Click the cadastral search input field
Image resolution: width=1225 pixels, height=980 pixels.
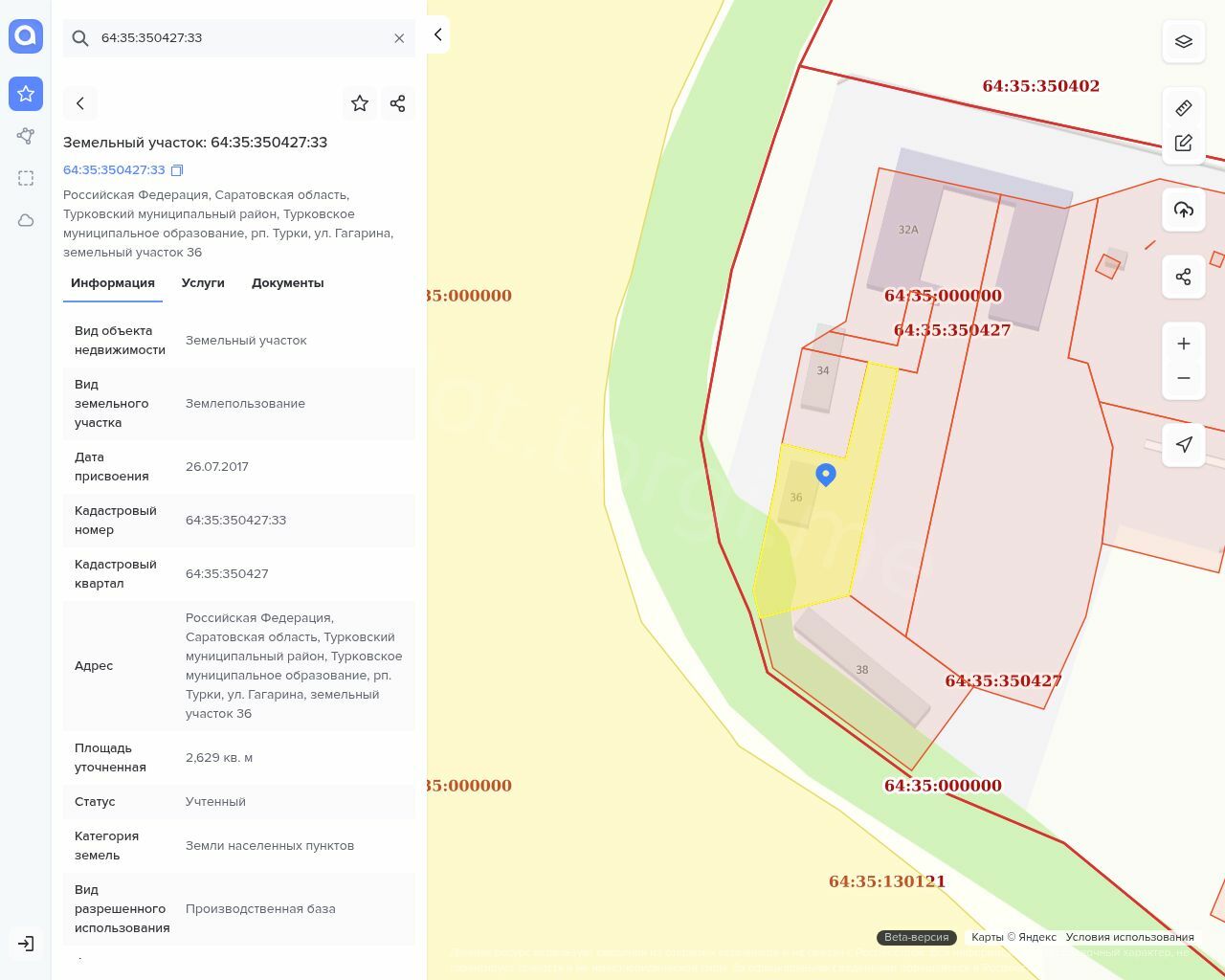pyautogui.click(x=239, y=38)
